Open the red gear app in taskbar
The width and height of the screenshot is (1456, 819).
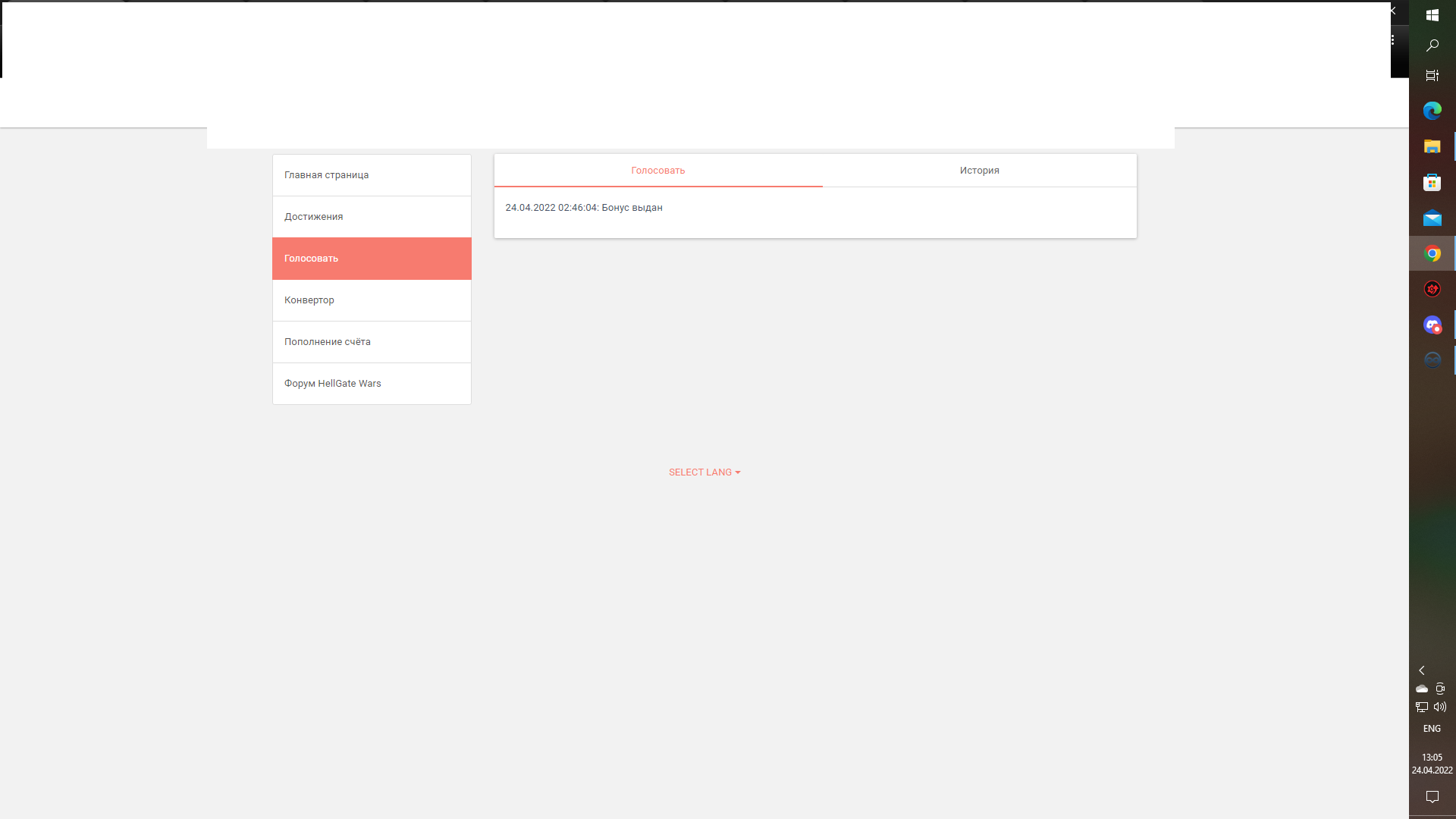[x=1432, y=289]
